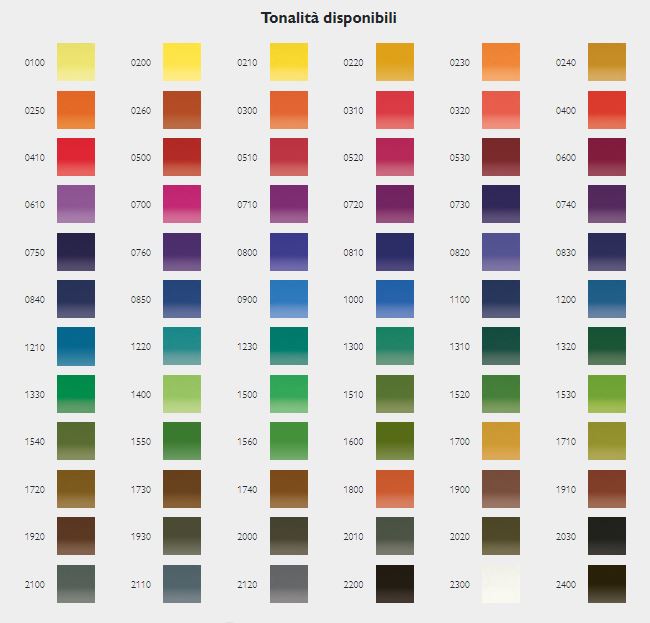This screenshot has height=623, width=650.
Task: Choose the grass green swatch 1550
Action: (x=182, y=441)
